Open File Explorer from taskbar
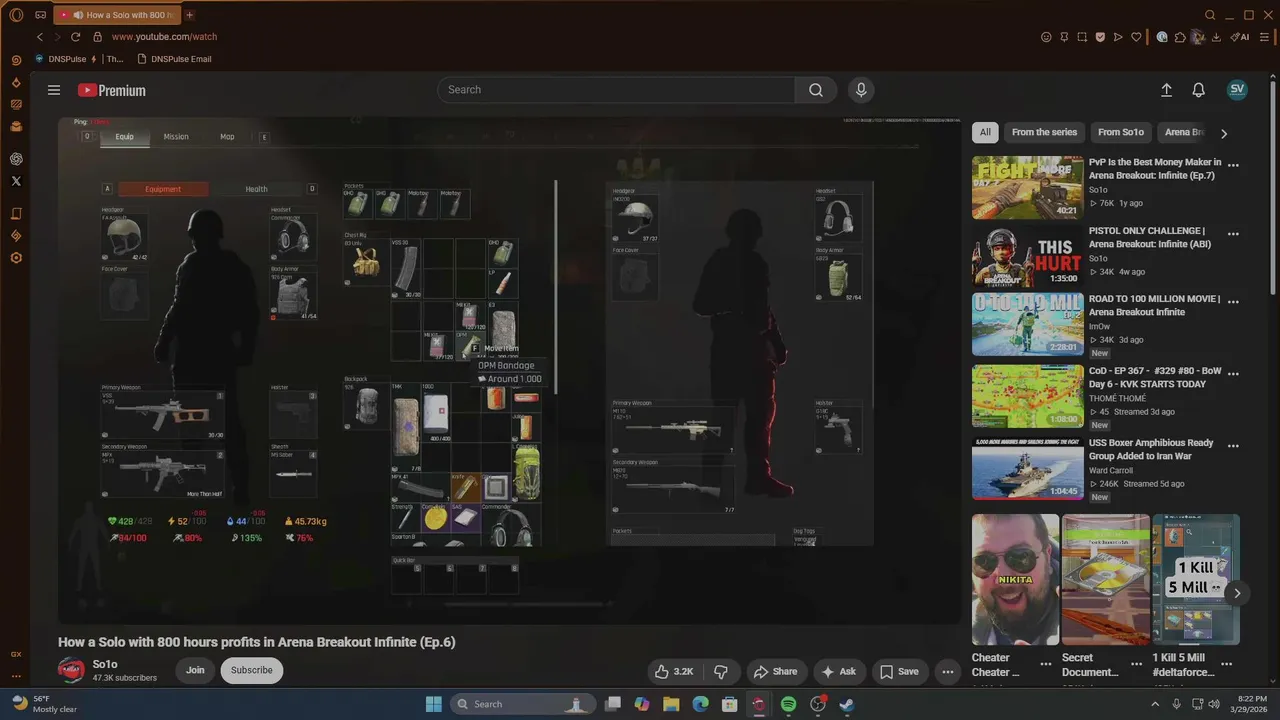The width and height of the screenshot is (1280, 720). pos(671,704)
